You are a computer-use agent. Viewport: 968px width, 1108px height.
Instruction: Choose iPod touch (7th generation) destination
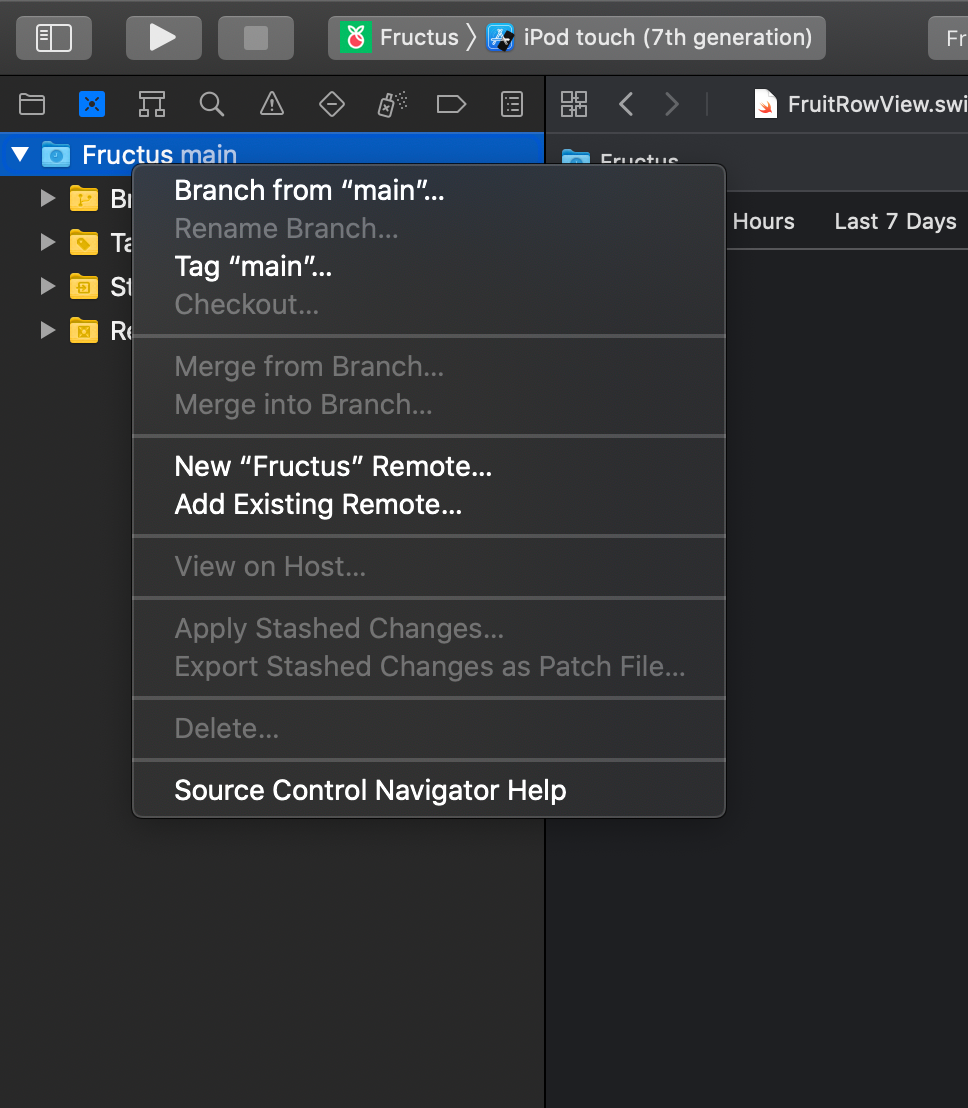pyautogui.click(x=649, y=37)
